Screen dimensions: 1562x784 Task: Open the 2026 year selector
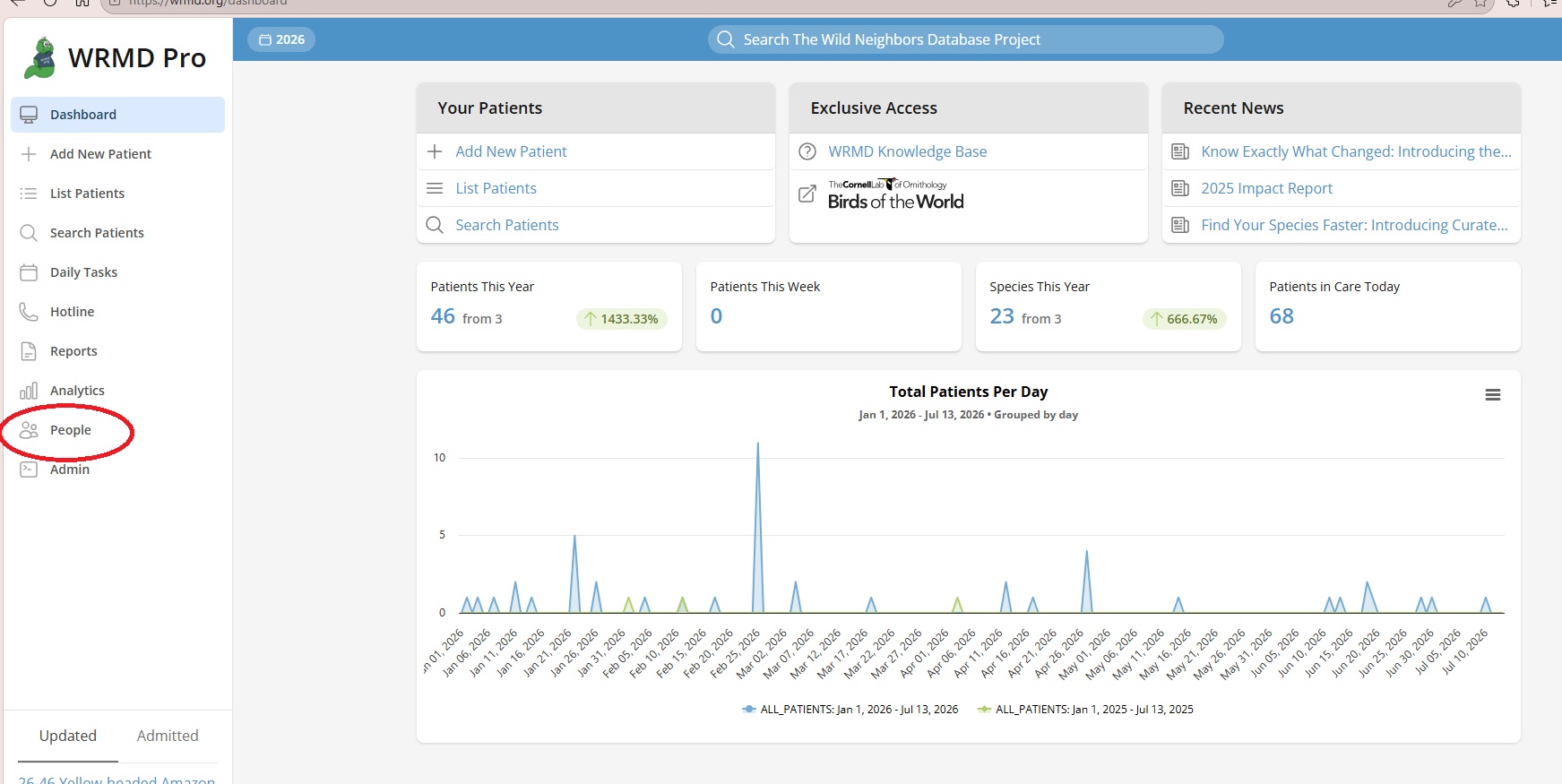(281, 39)
